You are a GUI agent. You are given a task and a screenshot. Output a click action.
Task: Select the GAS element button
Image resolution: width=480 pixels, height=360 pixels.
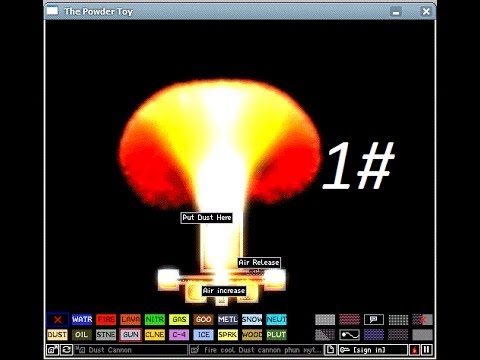179,319
